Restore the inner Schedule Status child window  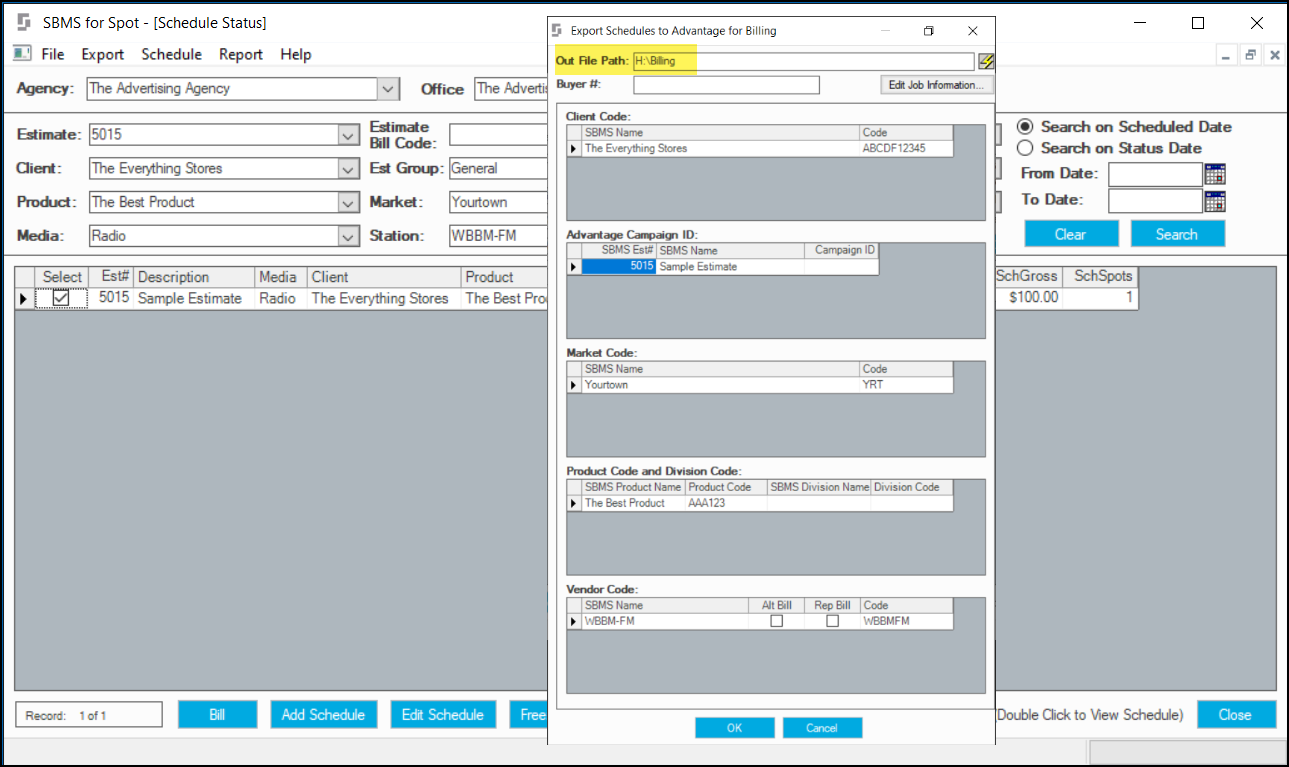pos(1251,56)
